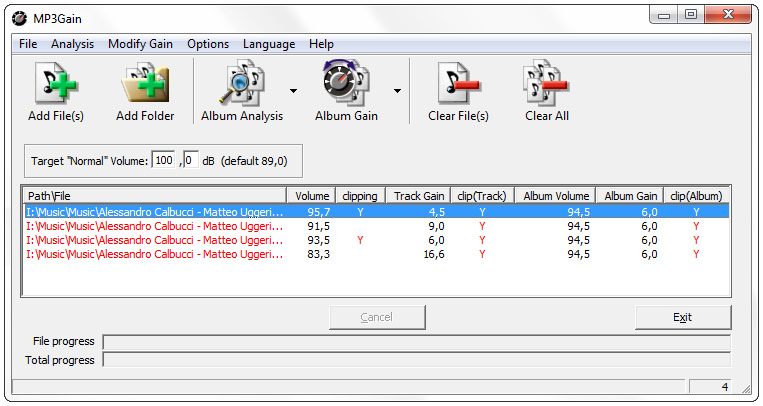Open the Language menu
Image resolution: width=763 pixels, height=406 pixels.
coord(269,44)
